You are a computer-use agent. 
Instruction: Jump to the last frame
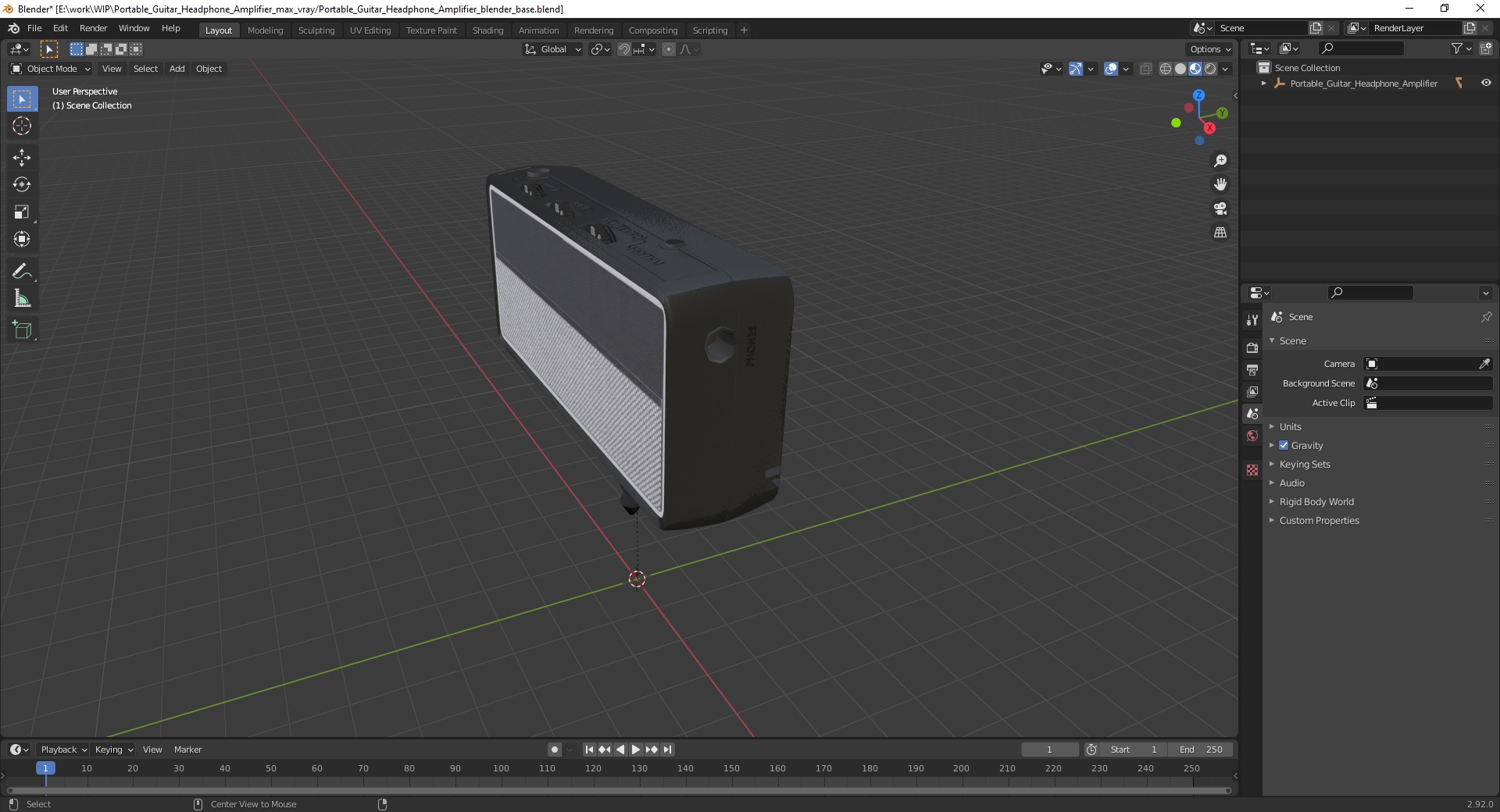667,750
